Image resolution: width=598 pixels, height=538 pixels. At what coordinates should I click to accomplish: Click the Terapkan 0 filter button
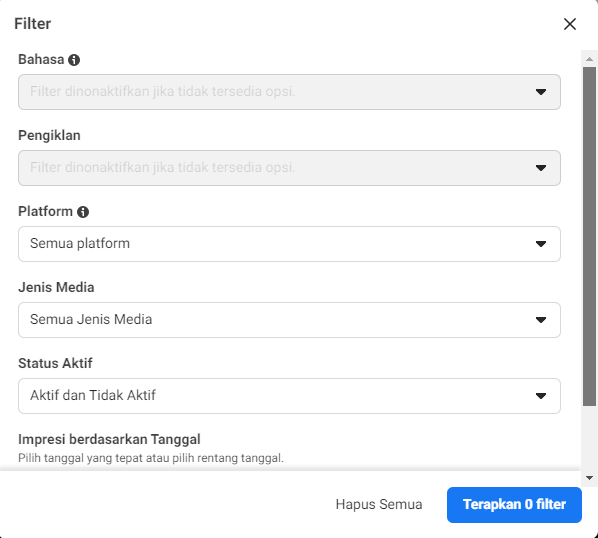(x=514, y=505)
